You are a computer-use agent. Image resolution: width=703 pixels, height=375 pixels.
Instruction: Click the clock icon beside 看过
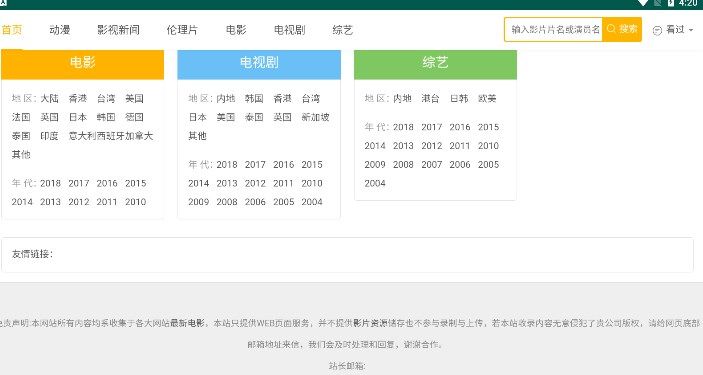[657, 30]
